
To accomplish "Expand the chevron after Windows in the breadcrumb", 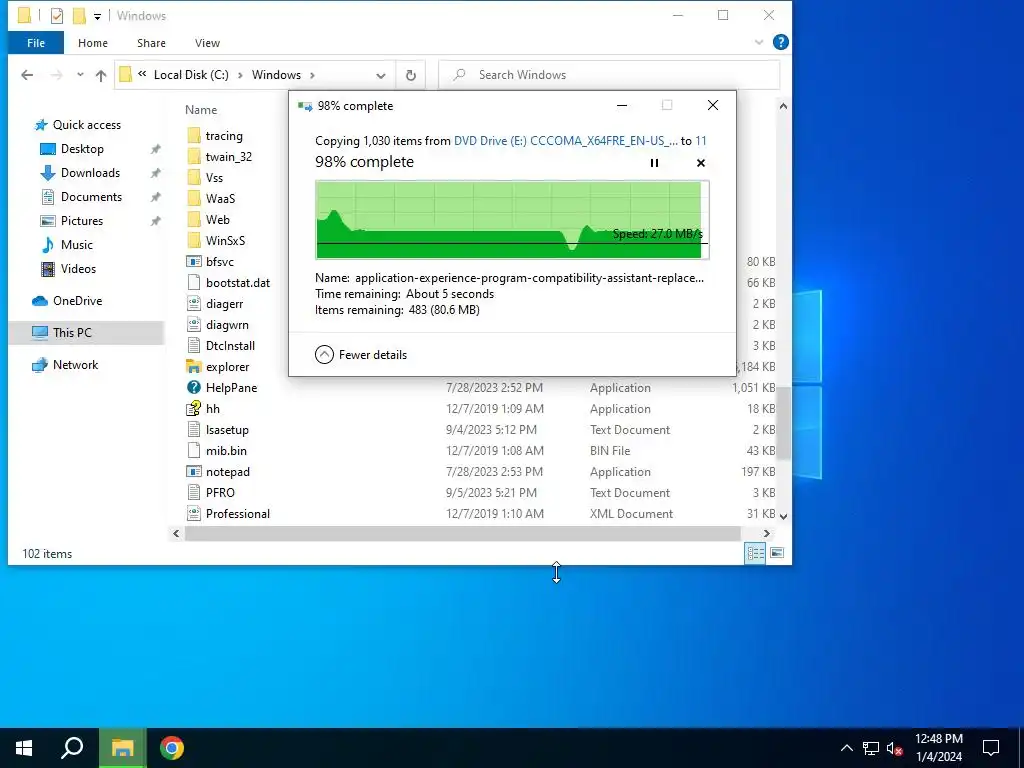I will 312,75.
